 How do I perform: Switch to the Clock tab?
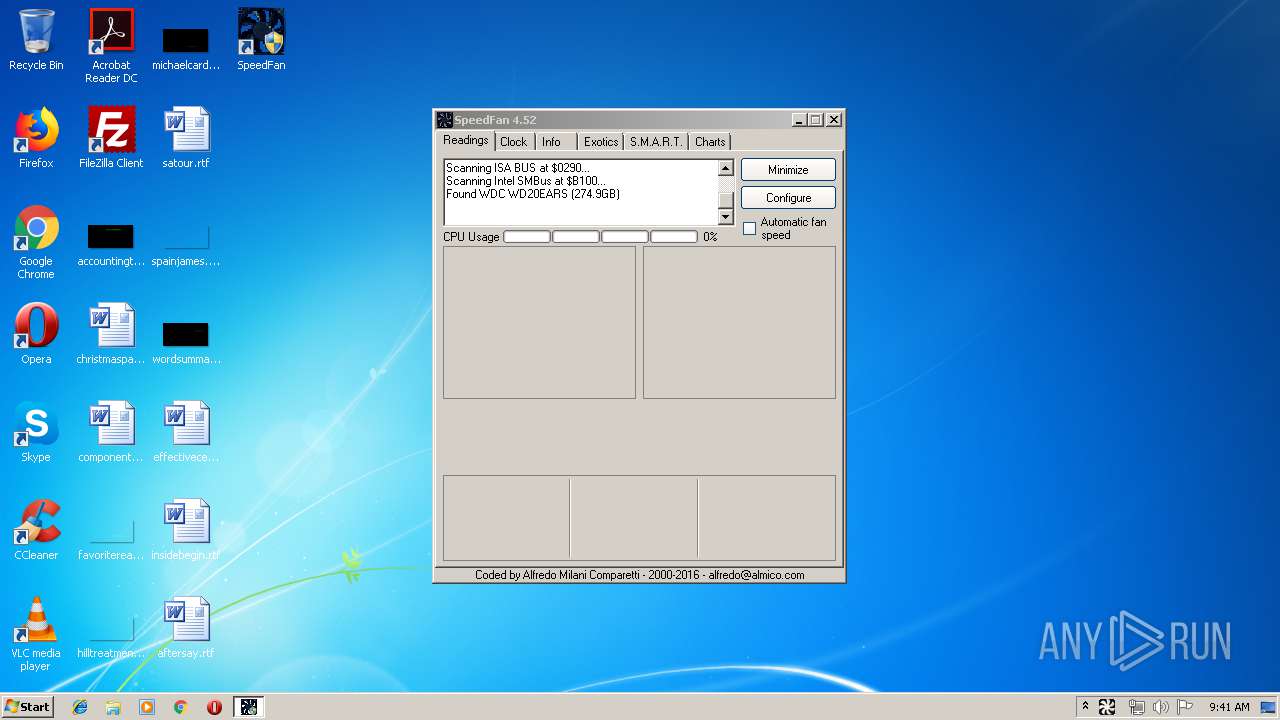point(513,142)
